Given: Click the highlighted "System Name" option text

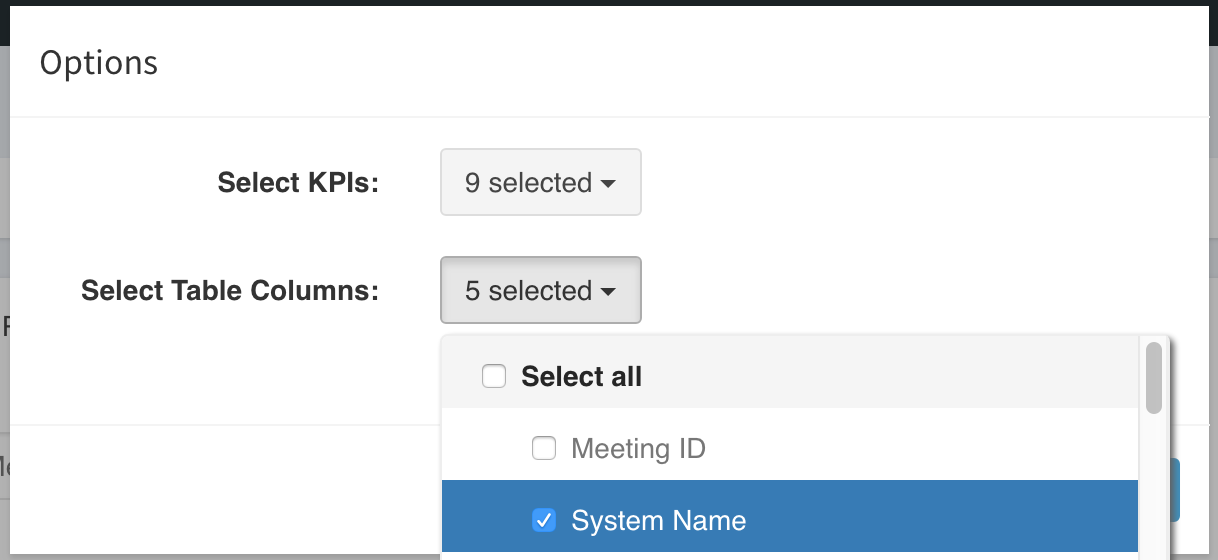Looking at the screenshot, I should [x=658, y=521].
